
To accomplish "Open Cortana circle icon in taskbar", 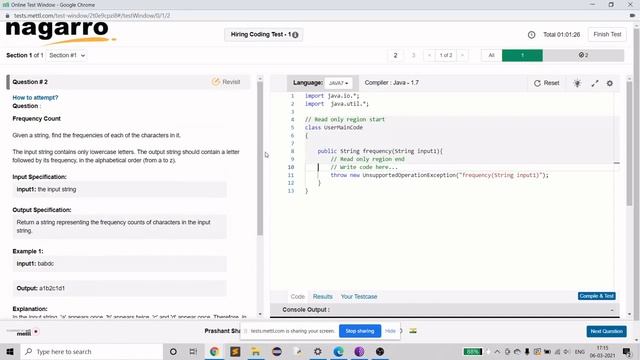I will click(173, 351).
